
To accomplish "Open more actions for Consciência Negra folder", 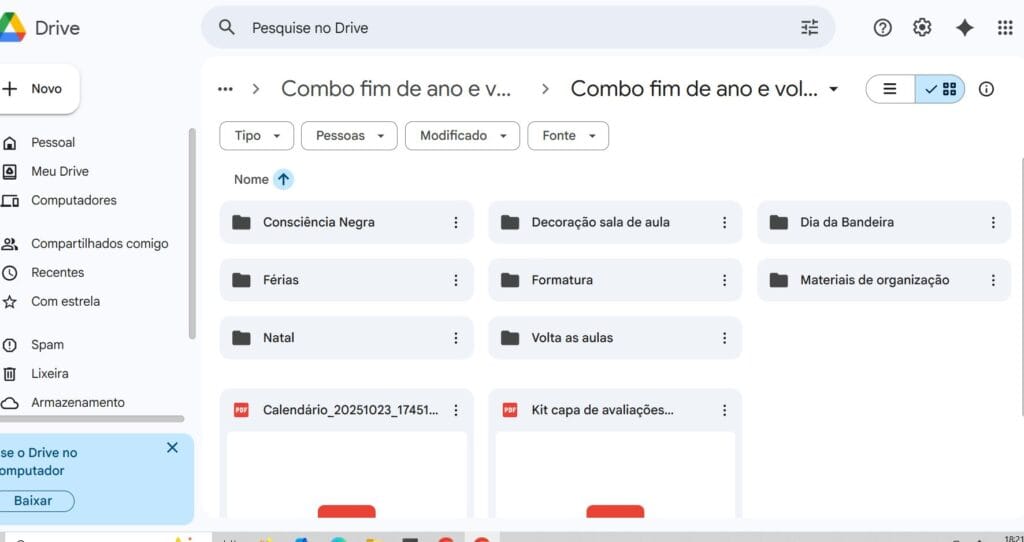I will click(456, 222).
